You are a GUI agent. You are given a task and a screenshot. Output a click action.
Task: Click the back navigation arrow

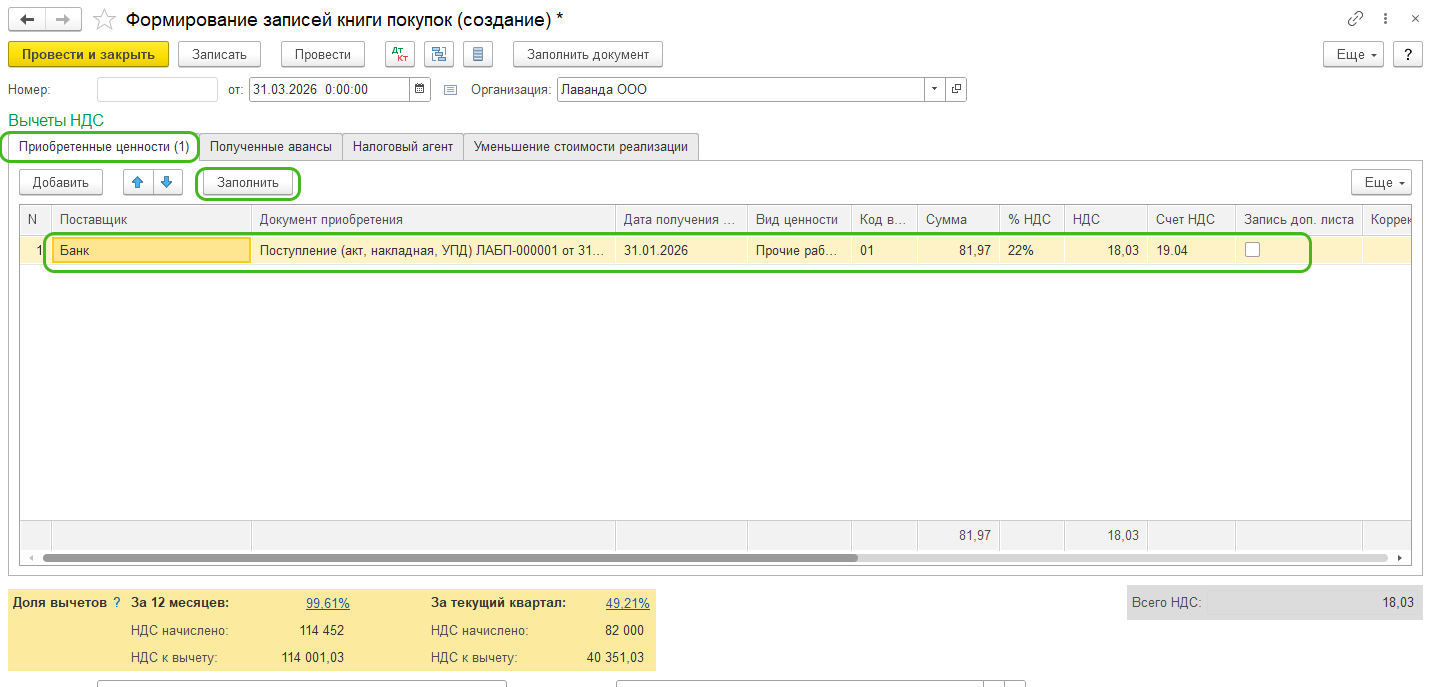27,19
